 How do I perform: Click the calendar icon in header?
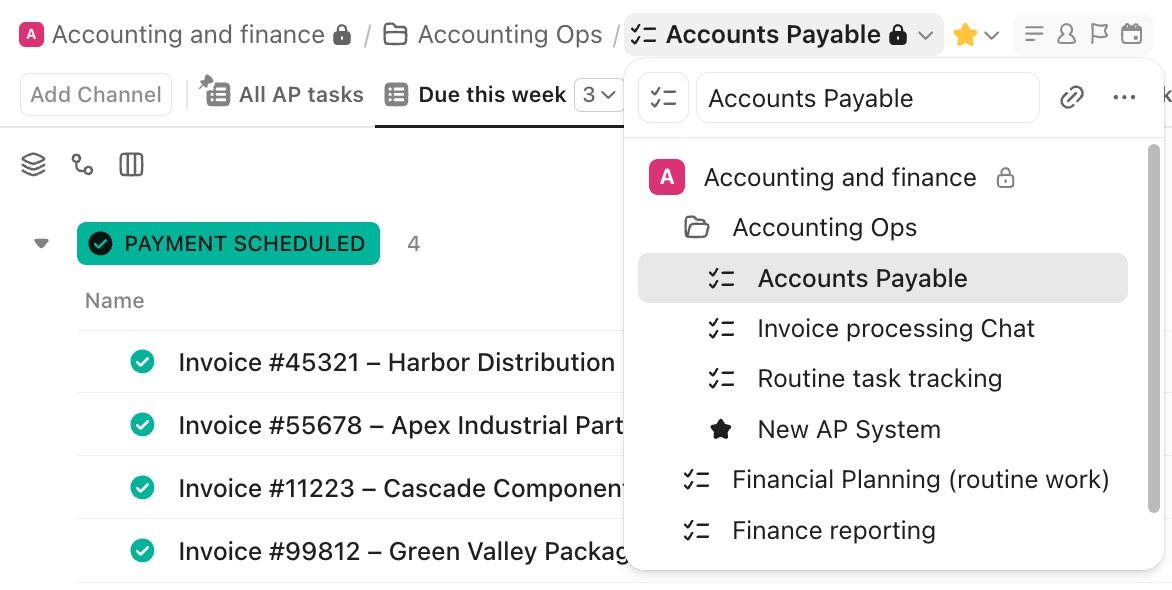pos(1131,35)
